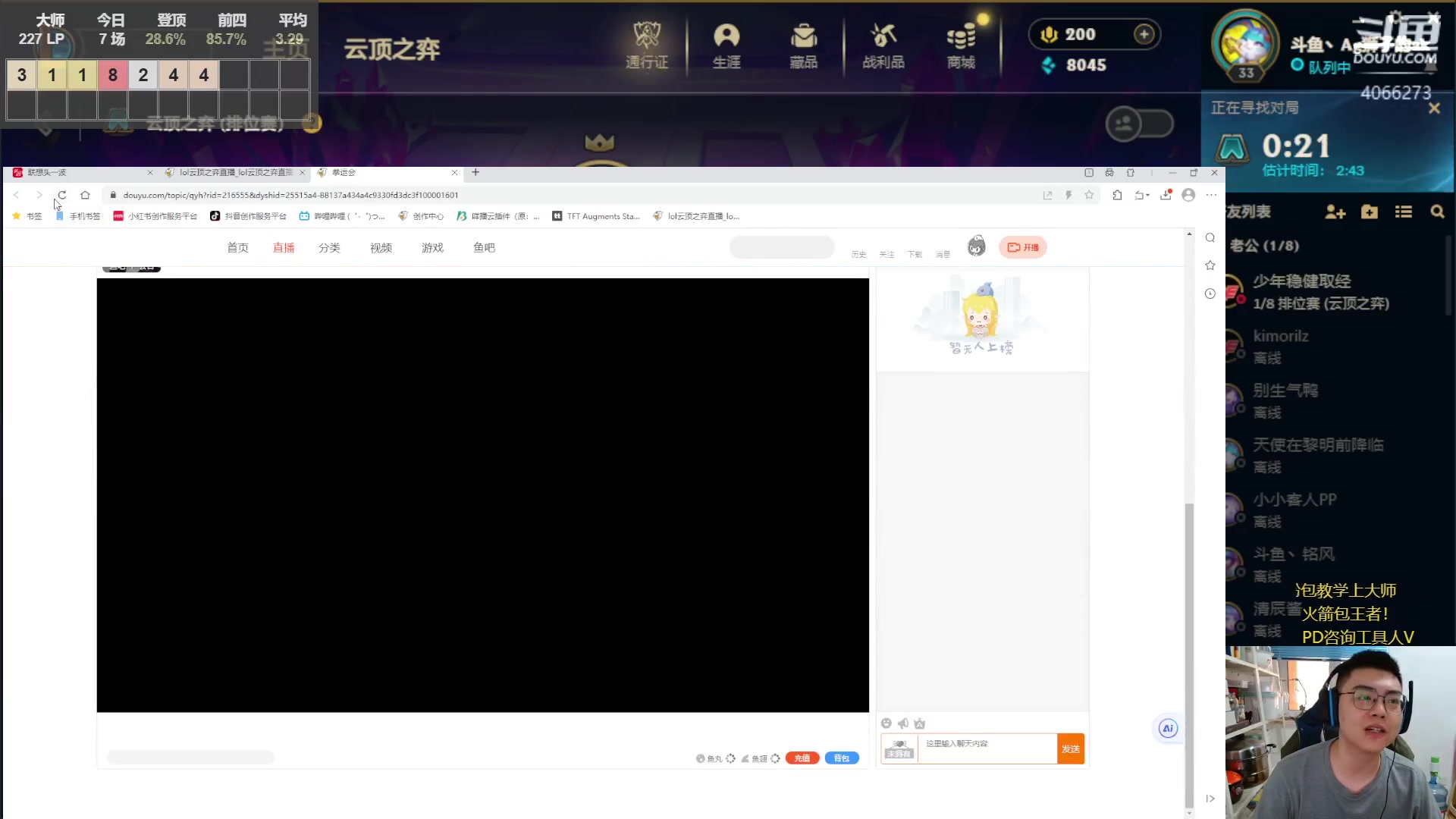
Task: Toggle the party open/closed switch
Action: pos(1139,124)
